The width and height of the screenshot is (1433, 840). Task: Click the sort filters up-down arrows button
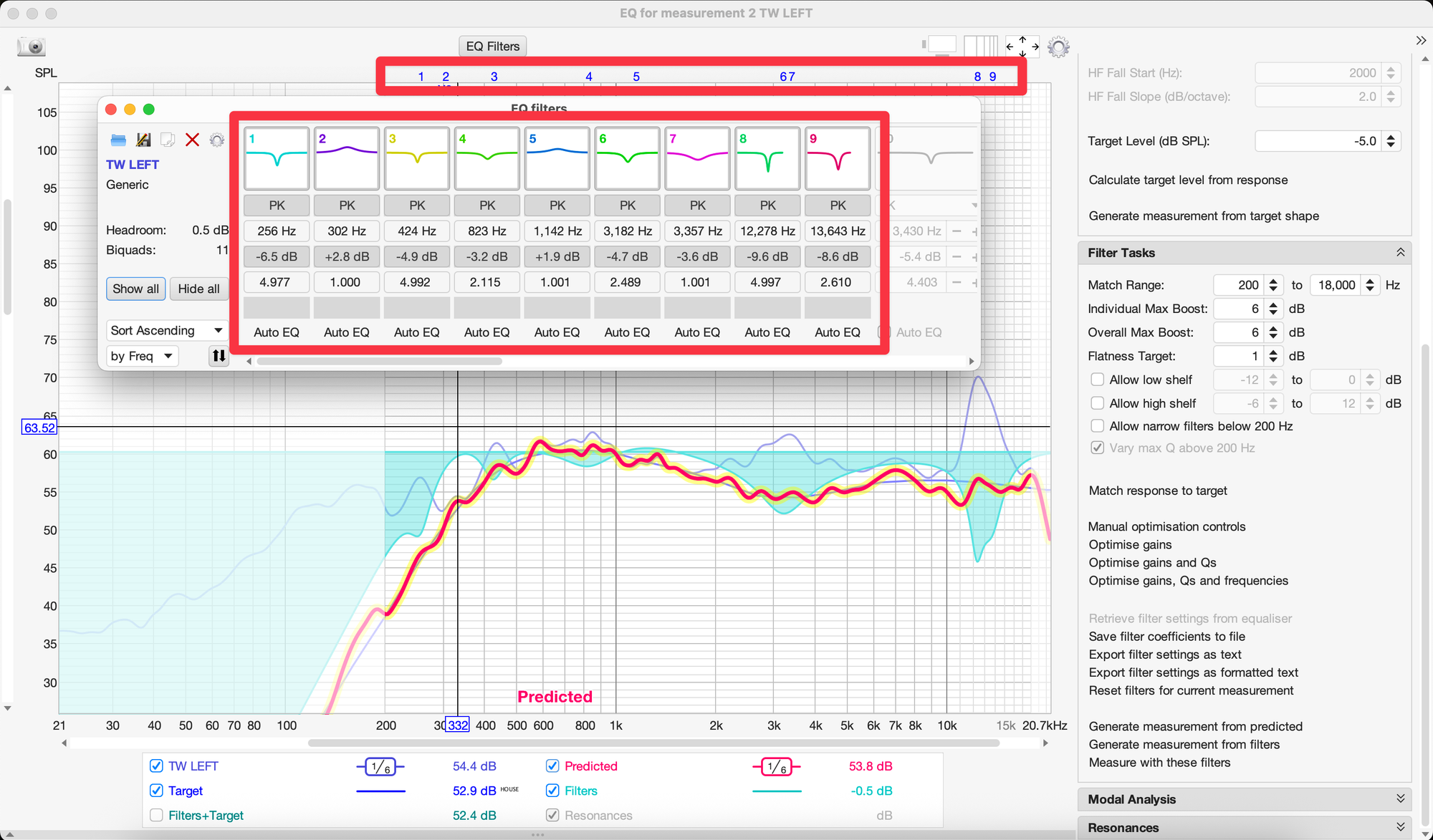219,356
